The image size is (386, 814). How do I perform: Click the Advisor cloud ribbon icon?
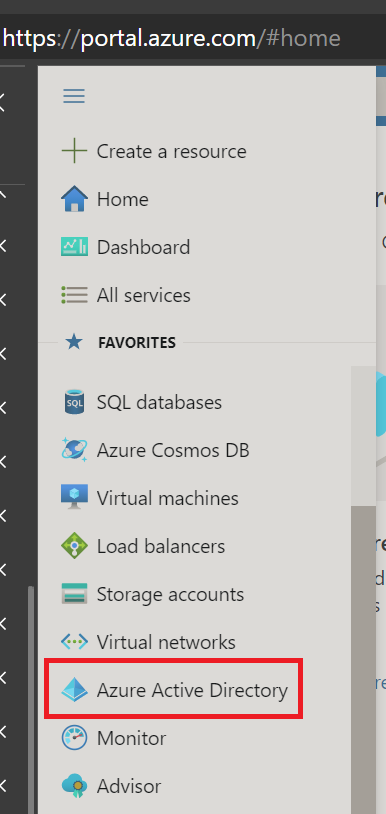point(74,786)
